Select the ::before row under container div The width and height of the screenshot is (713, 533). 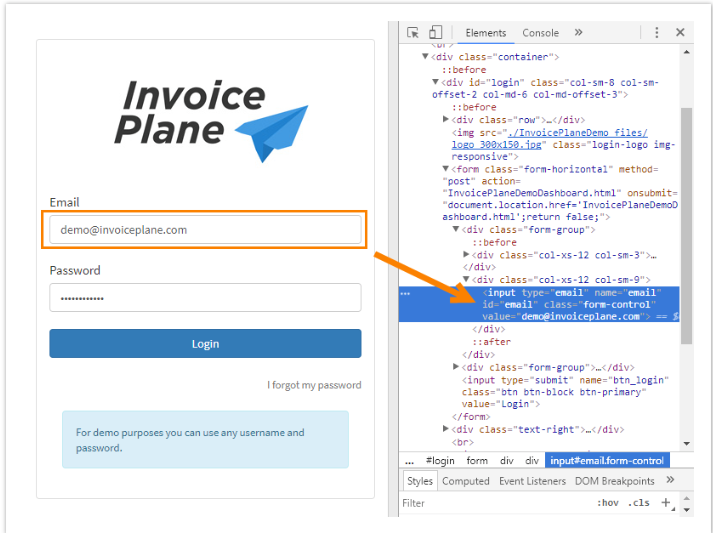(464, 70)
